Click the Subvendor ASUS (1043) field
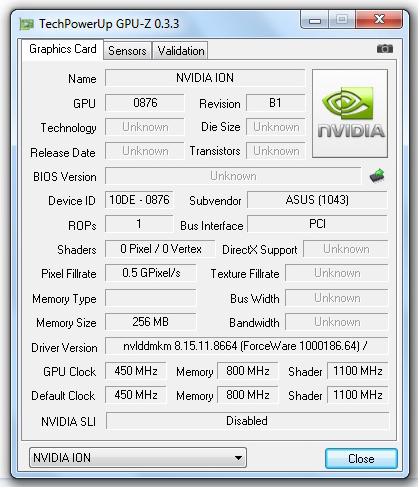The width and height of the screenshot is (418, 487). tap(317, 200)
